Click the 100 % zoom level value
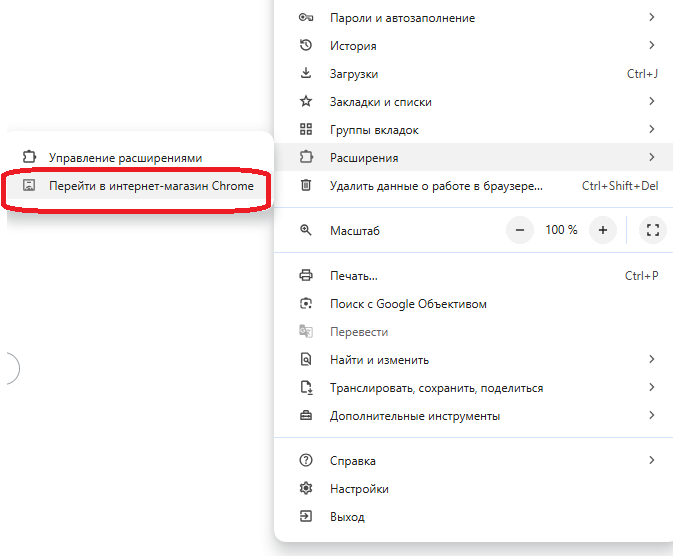Image resolution: width=673 pixels, height=556 pixels. 561,230
